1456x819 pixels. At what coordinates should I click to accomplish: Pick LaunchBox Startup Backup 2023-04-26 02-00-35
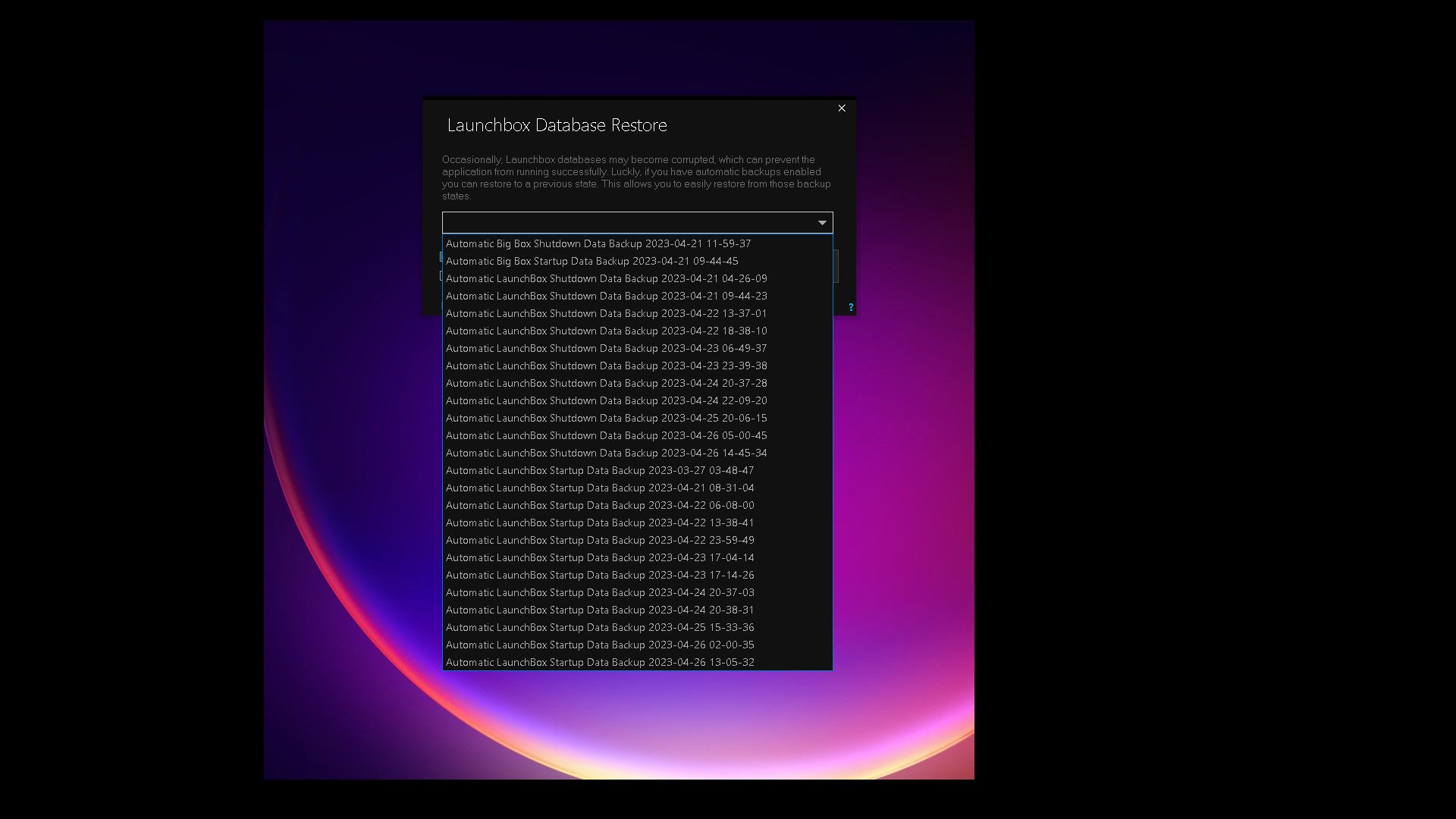click(x=637, y=645)
